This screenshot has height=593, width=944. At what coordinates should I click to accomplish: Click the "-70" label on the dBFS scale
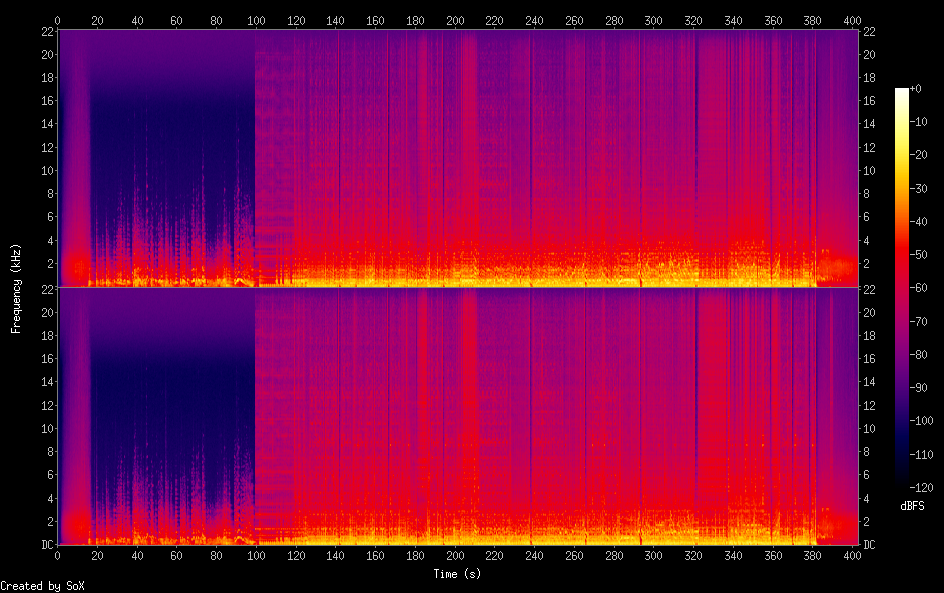pos(918,321)
